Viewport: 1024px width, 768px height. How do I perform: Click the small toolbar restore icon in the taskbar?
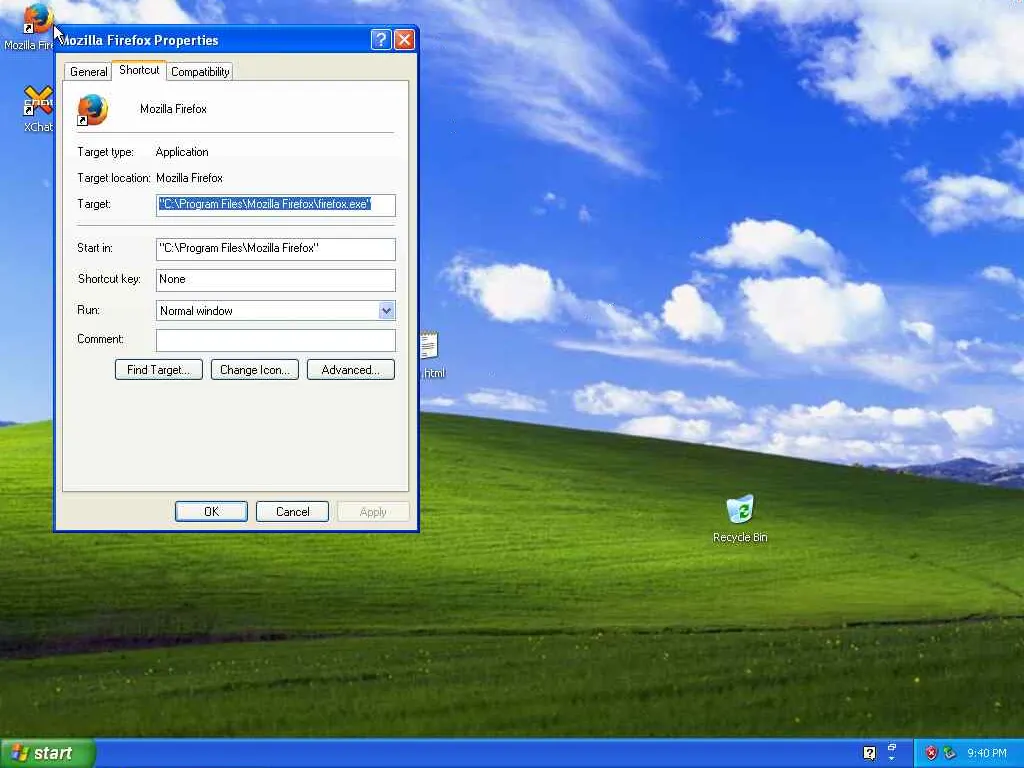[x=891, y=748]
